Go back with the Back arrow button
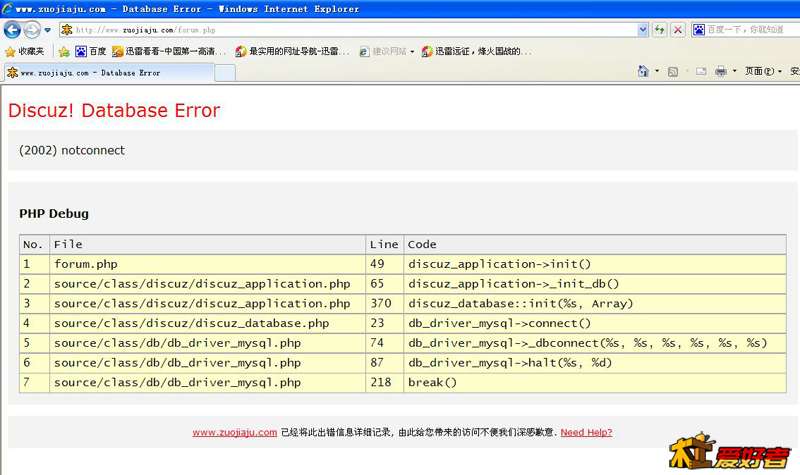This screenshot has height=475, width=800. coord(12,30)
